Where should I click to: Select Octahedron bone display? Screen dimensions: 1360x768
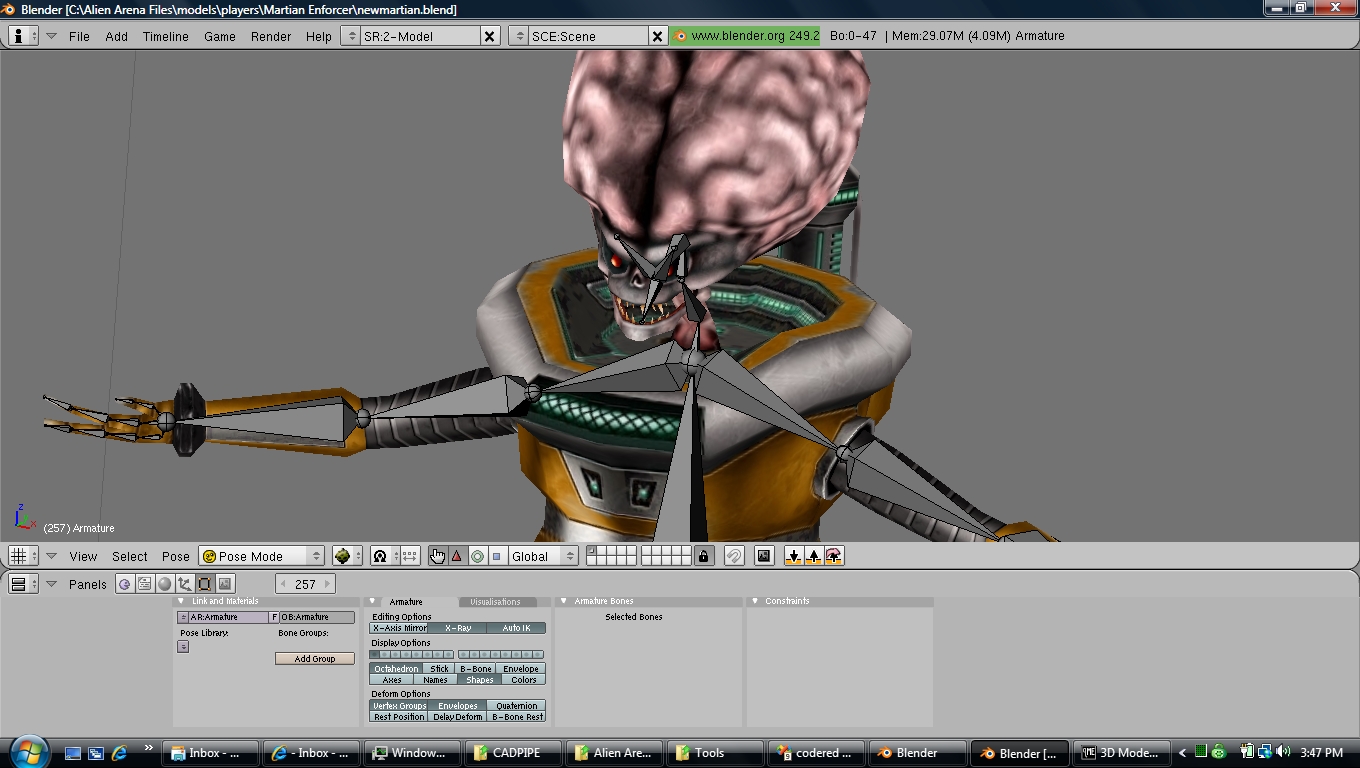click(x=396, y=669)
